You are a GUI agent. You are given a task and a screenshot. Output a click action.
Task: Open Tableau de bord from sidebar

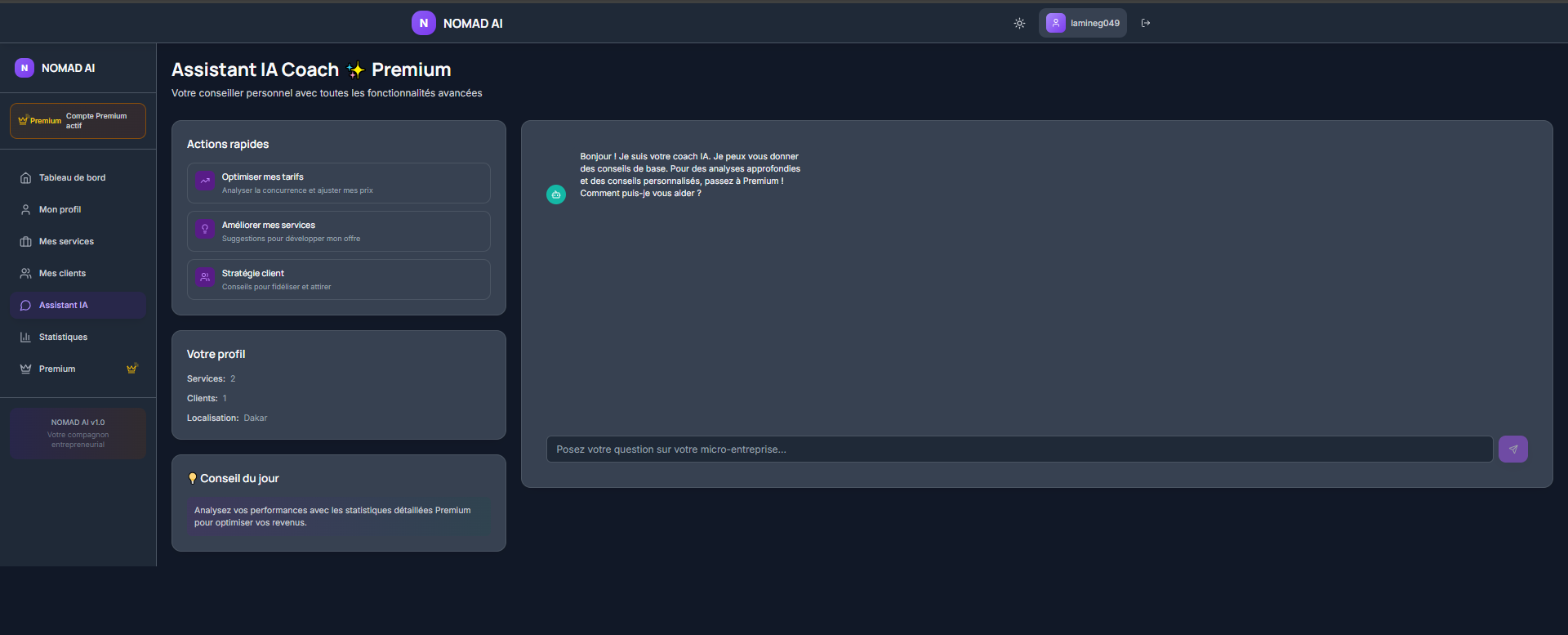78,177
